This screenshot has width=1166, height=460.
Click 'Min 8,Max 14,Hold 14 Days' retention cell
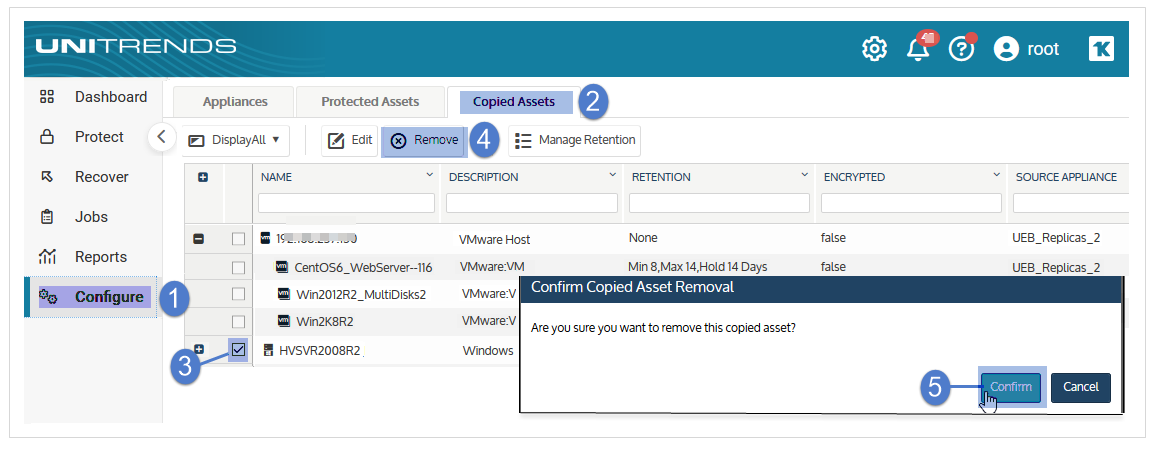point(698,267)
